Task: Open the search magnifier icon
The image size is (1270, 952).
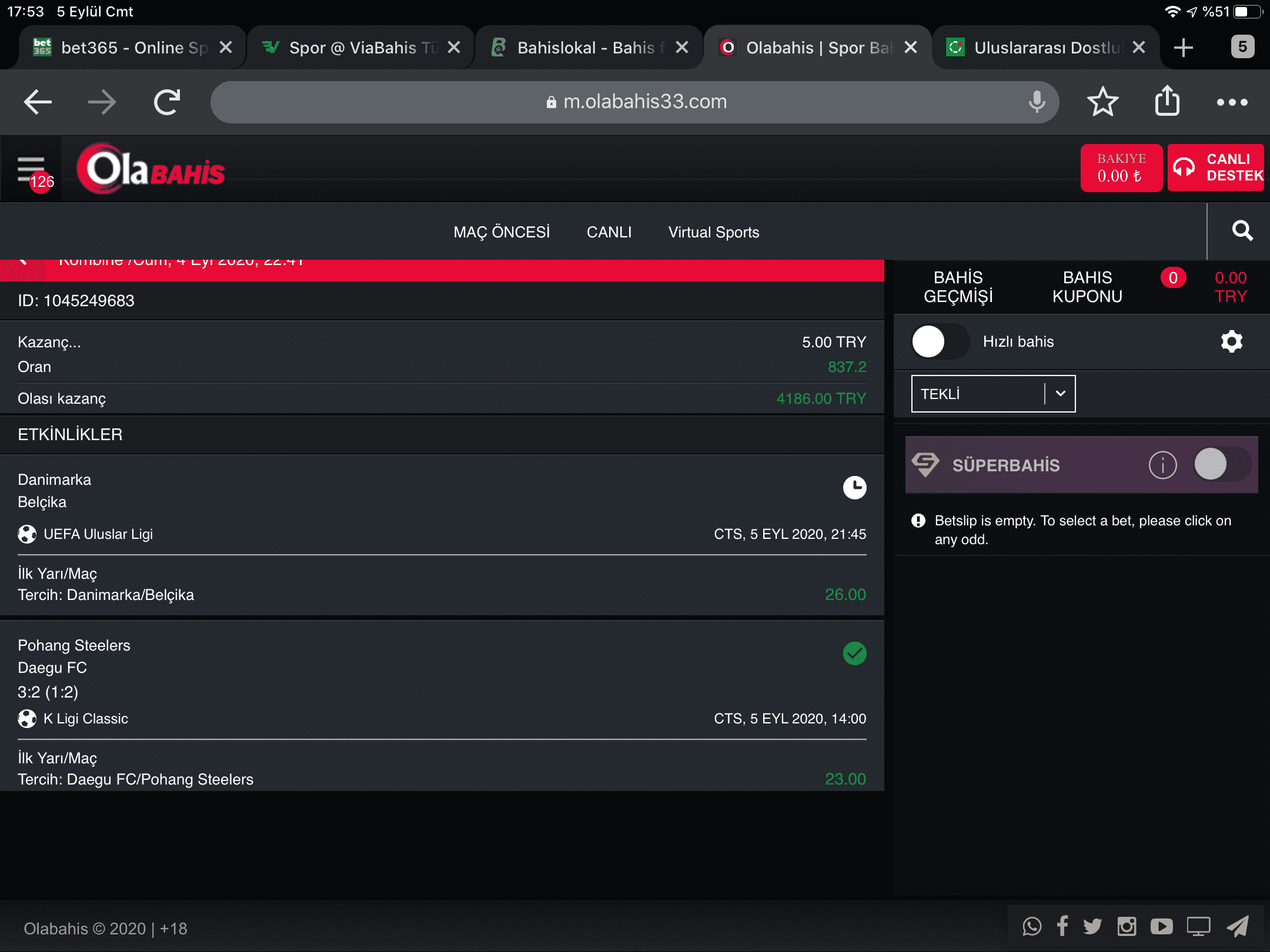Action: 1242,230
